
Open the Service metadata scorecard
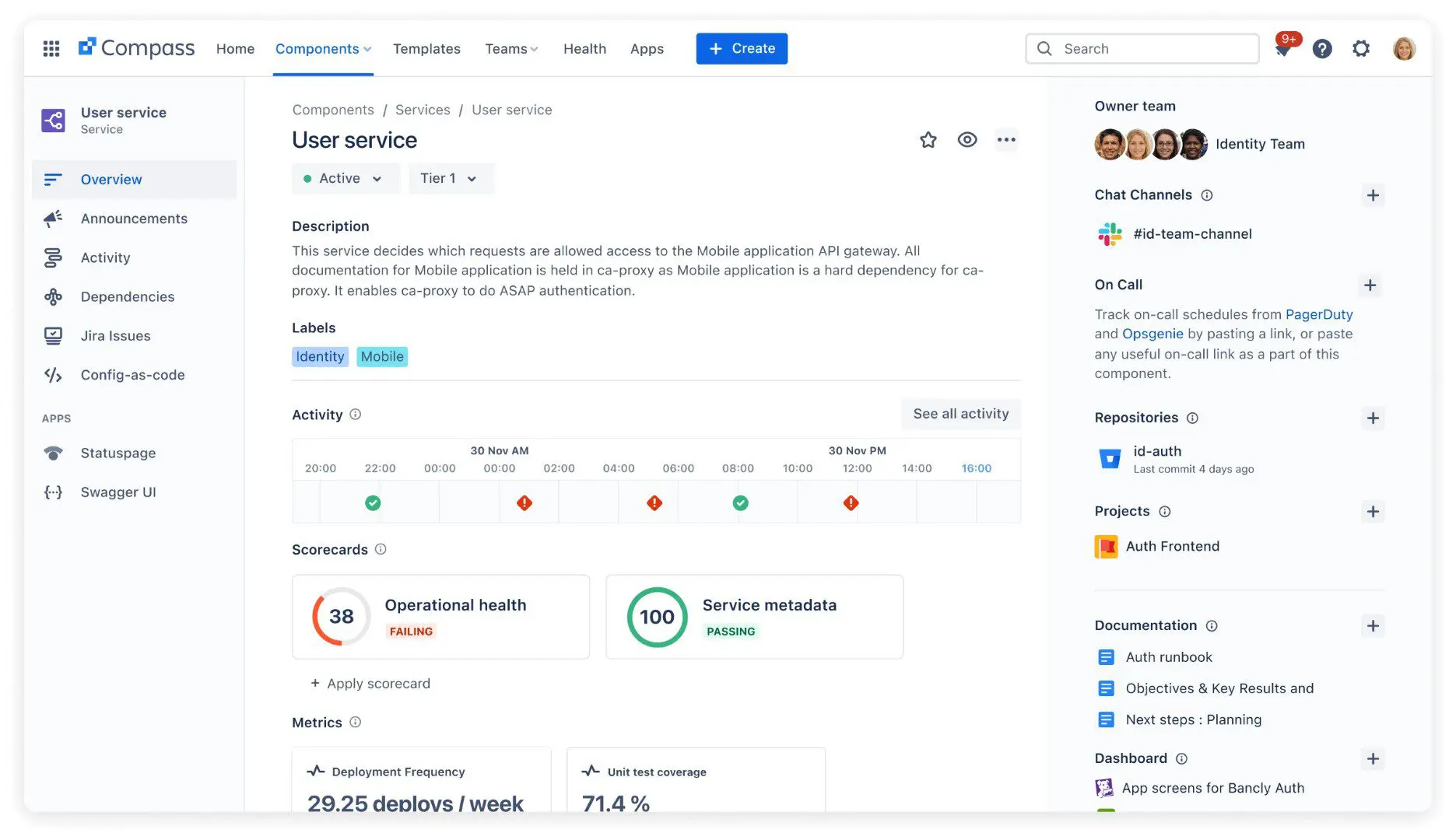pos(755,617)
